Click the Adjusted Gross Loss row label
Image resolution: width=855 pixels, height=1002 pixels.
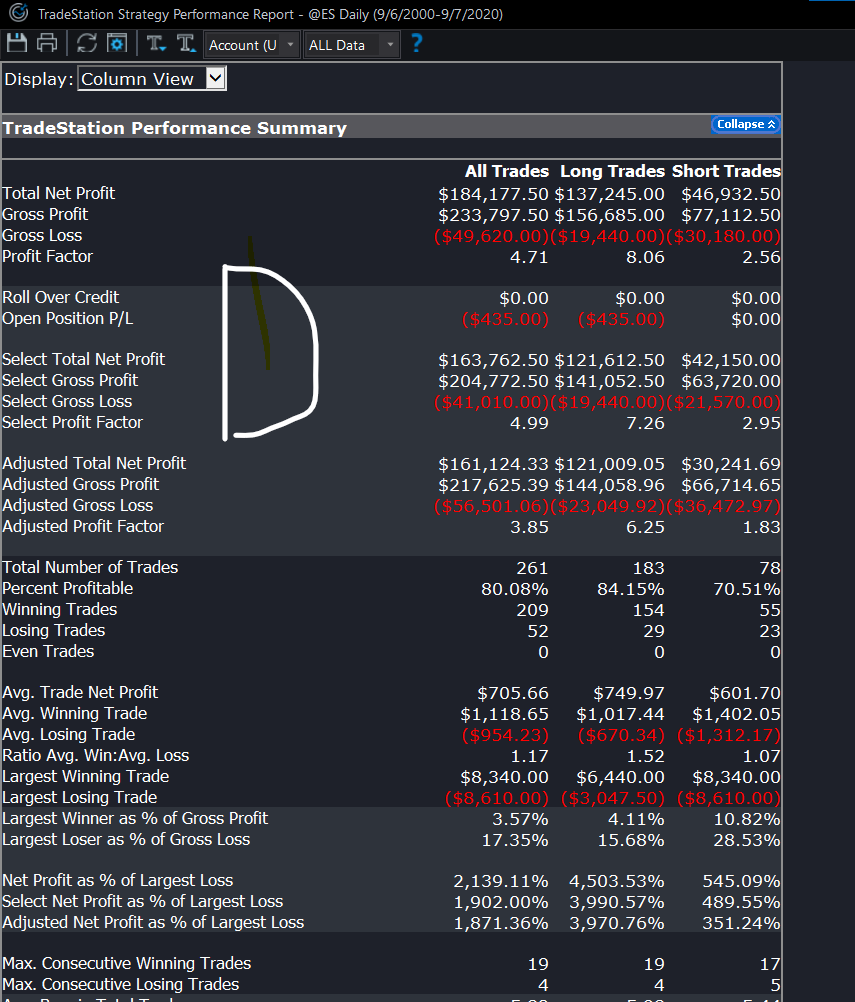click(78, 505)
